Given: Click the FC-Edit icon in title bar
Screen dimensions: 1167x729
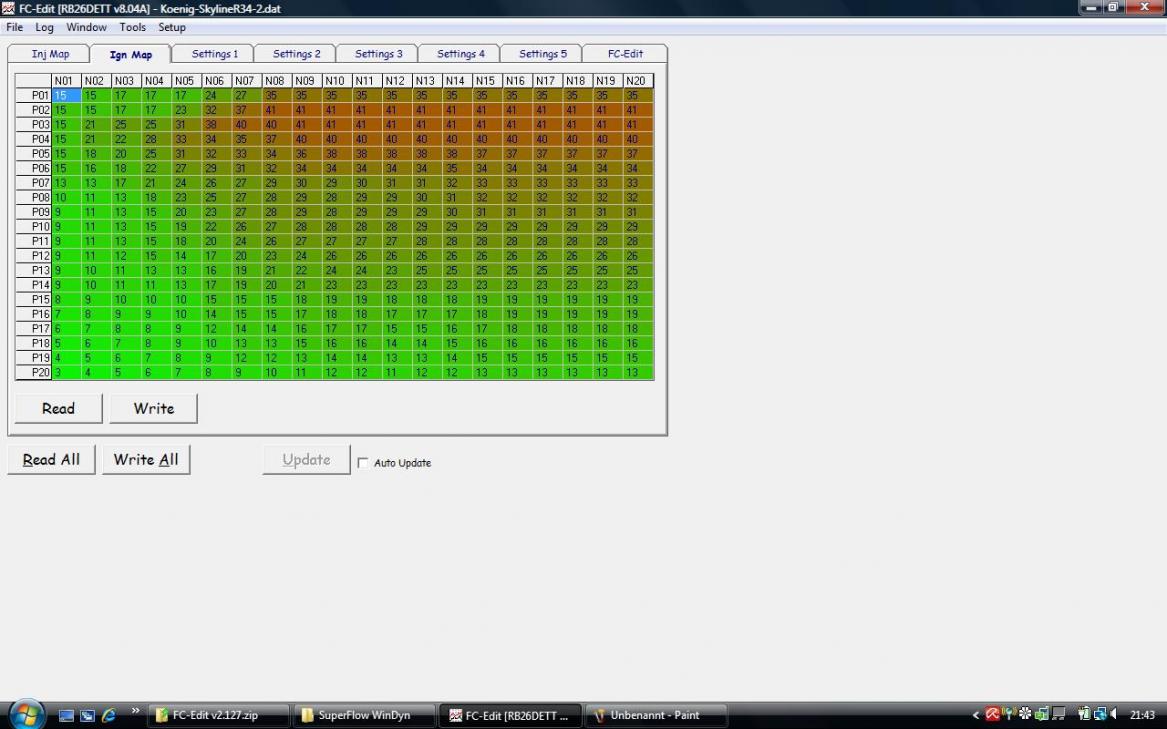Looking at the screenshot, I should (9, 8).
